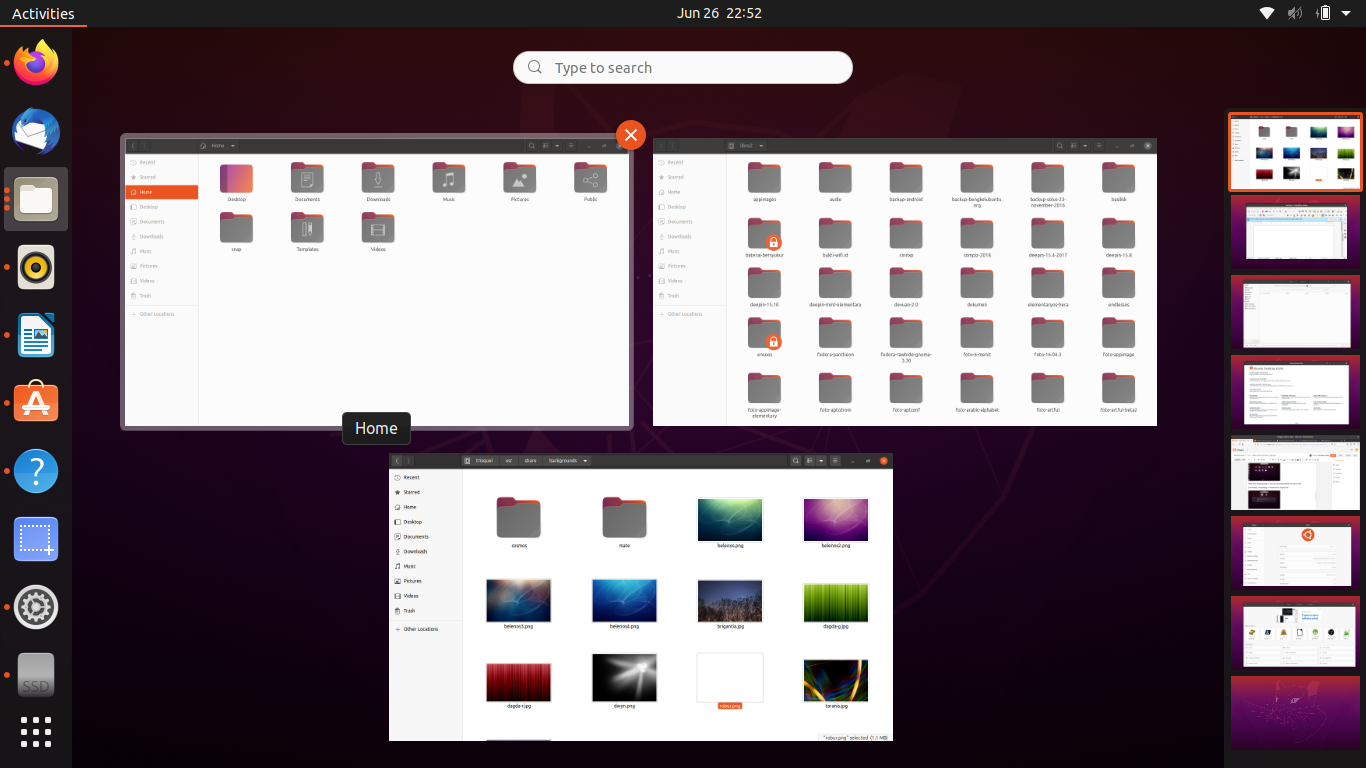Expand the backgrounds breadcrumb dropdown arrow
1366x768 pixels.
586,461
